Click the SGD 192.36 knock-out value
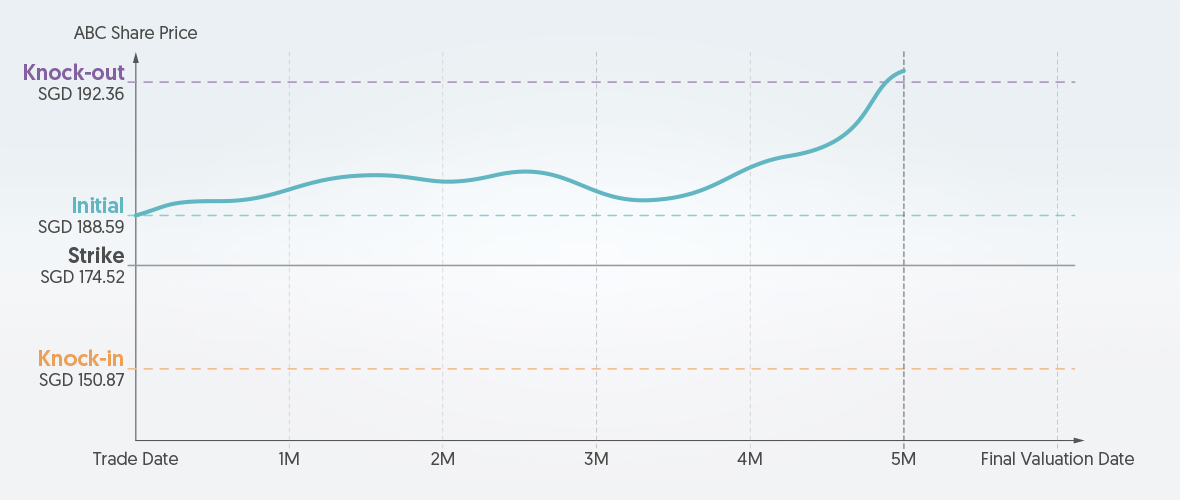Screen dimensions: 1180x500 coord(81,95)
